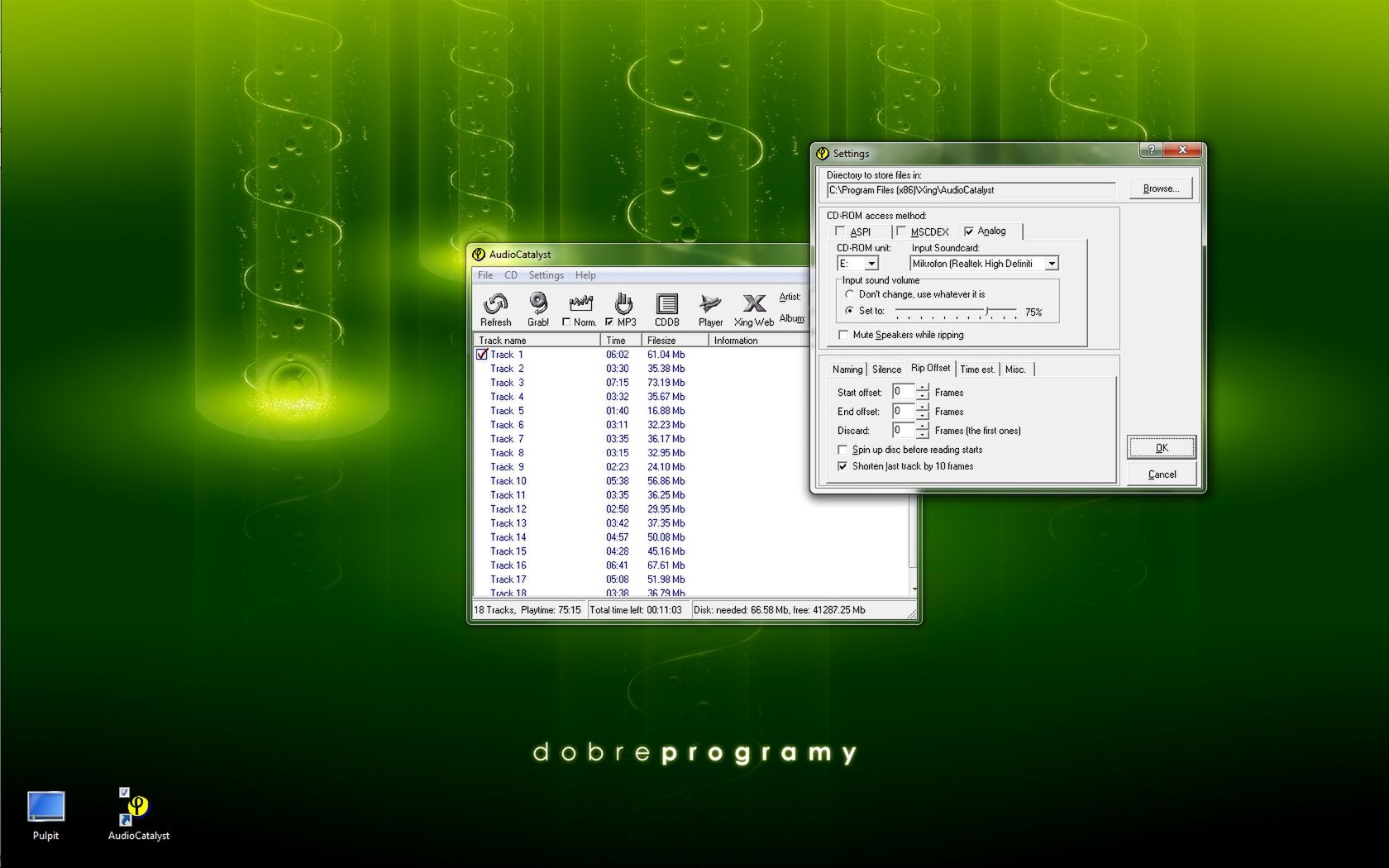Switch to the Rip Offset tab
The height and width of the screenshot is (868, 1389).
[x=931, y=368]
